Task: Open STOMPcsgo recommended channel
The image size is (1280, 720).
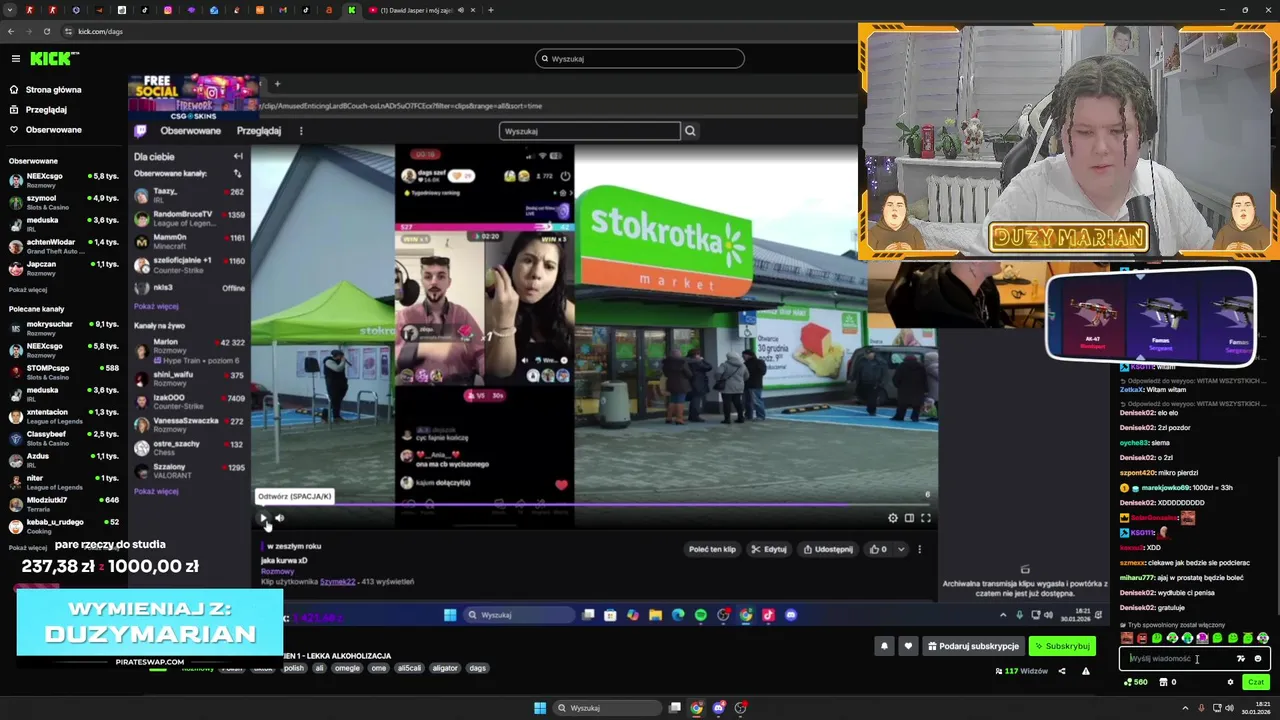Action: (64, 372)
